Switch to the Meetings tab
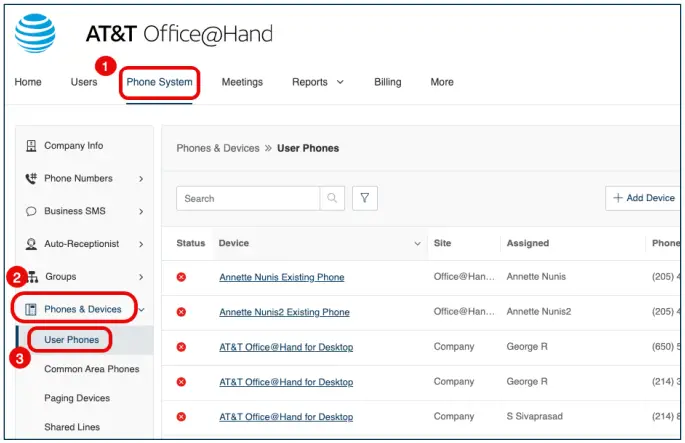This screenshot has height=443, width=685. [x=242, y=82]
